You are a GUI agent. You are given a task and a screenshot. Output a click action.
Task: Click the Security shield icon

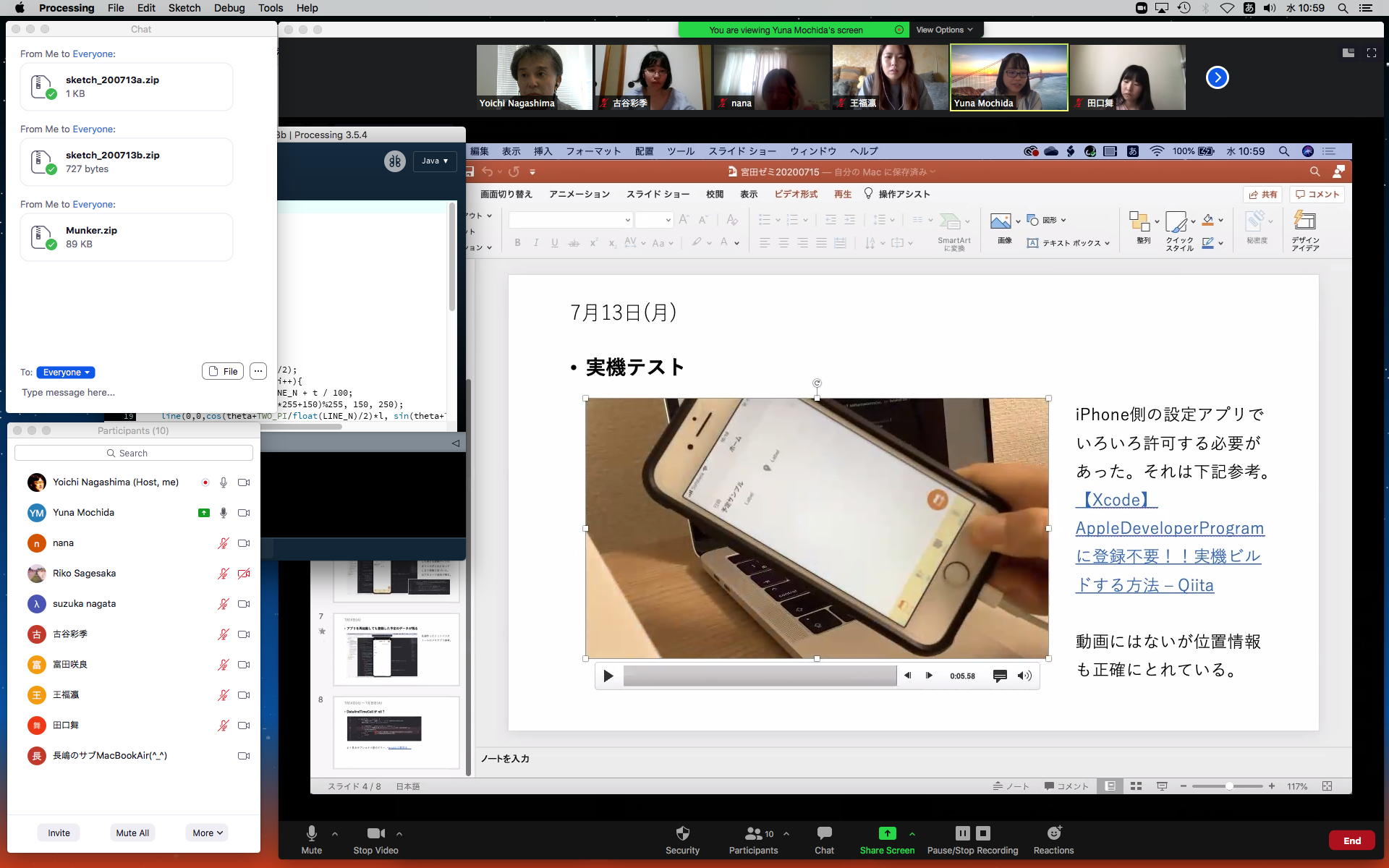tap(682, 833)
